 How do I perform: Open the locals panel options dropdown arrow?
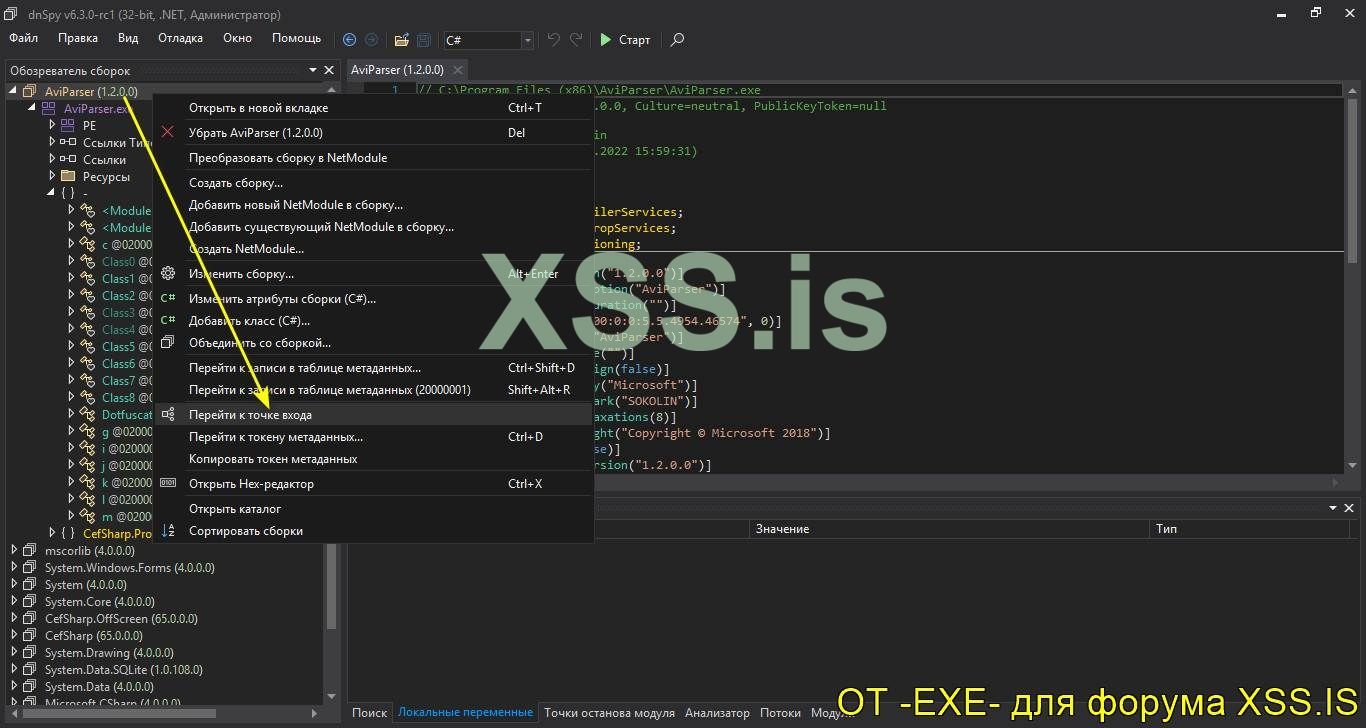[1332, 509]
